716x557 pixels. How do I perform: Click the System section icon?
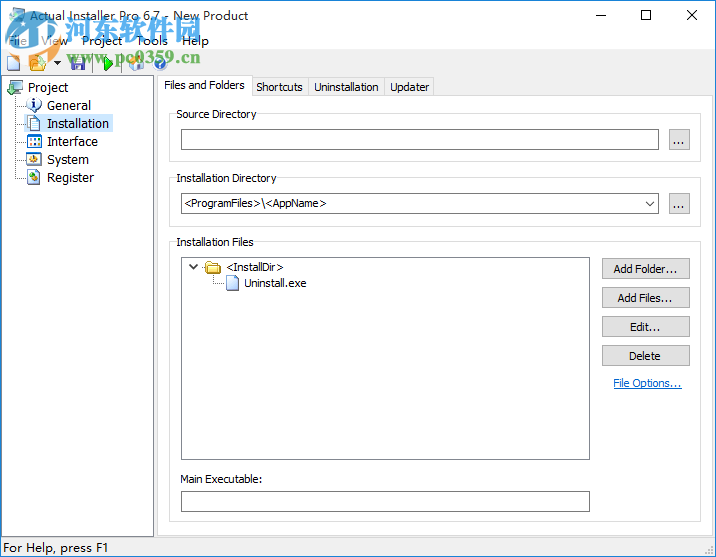coord(34,159)
